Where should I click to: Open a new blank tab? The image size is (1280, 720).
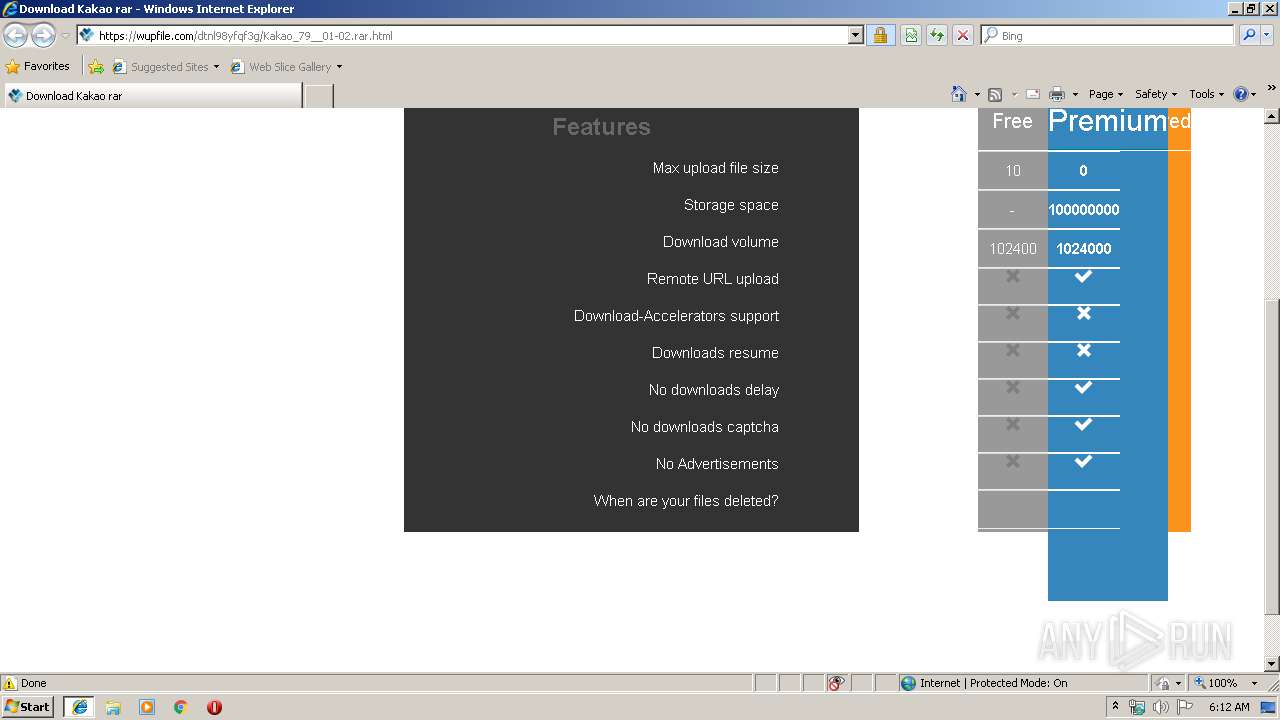318,96
